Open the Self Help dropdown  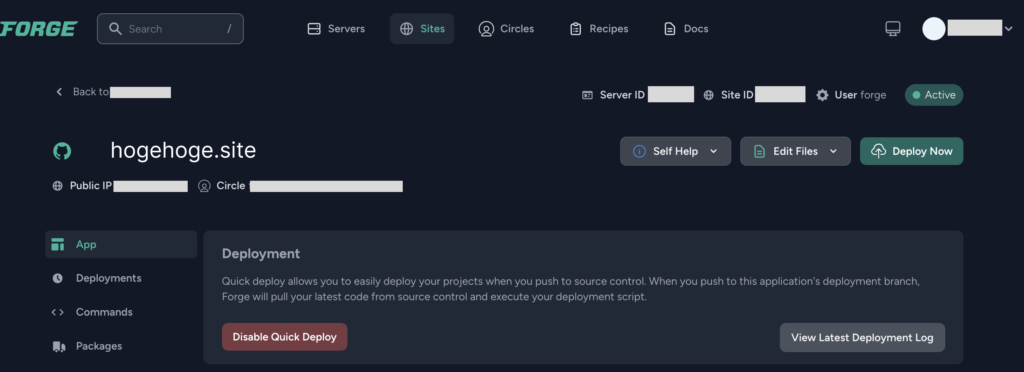click(675, 151)
